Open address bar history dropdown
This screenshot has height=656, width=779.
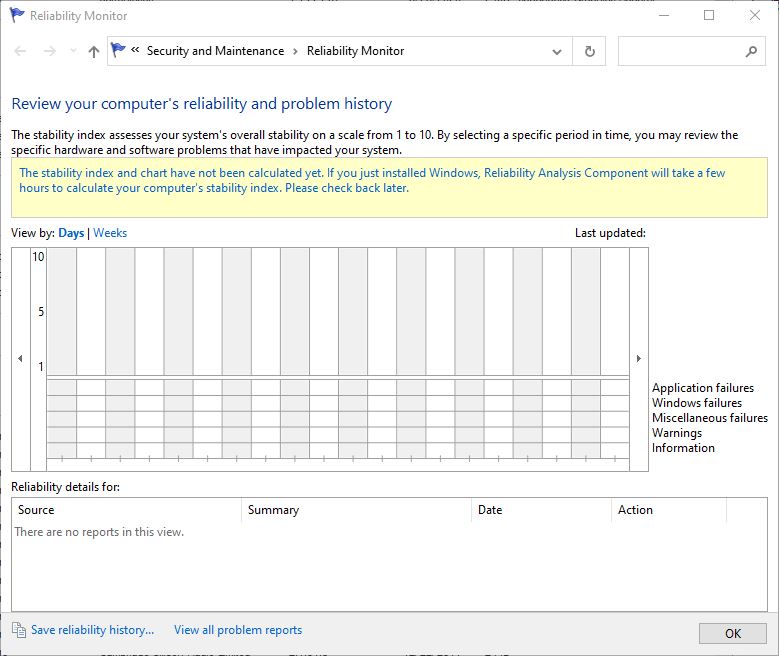click(x=557, y=51)
